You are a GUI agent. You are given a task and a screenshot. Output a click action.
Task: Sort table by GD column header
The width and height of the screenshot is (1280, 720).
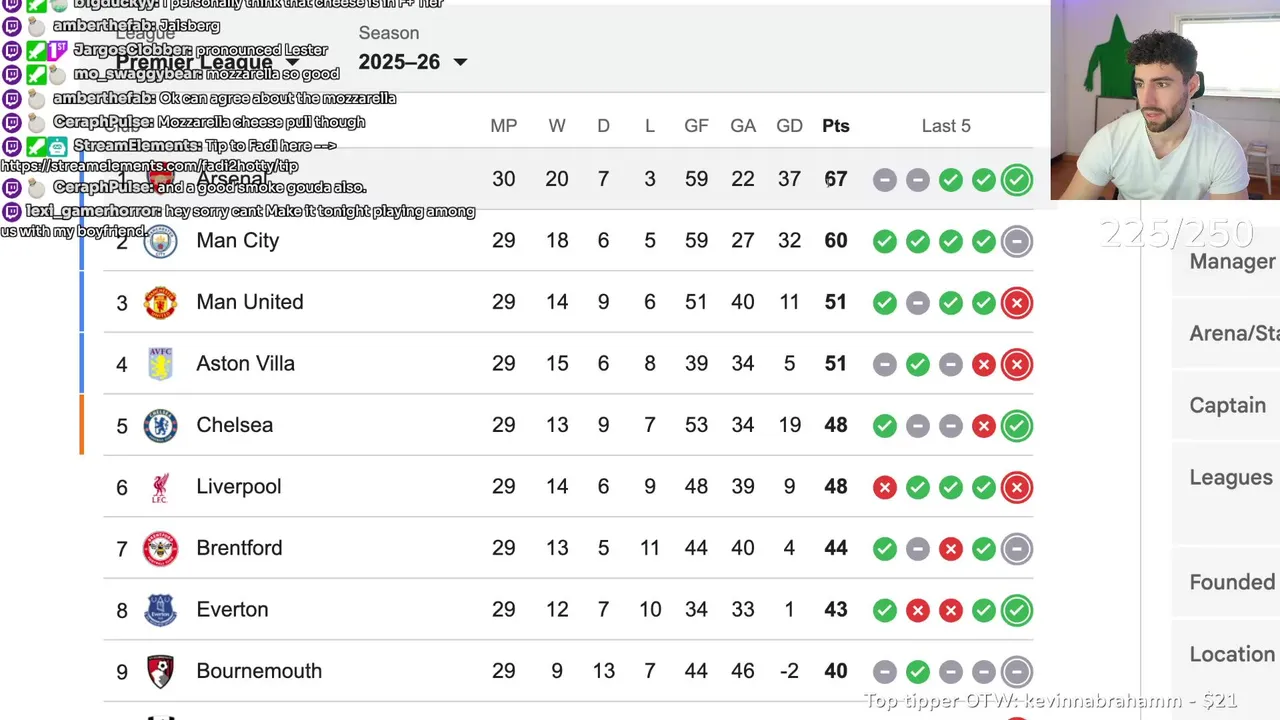789,126
